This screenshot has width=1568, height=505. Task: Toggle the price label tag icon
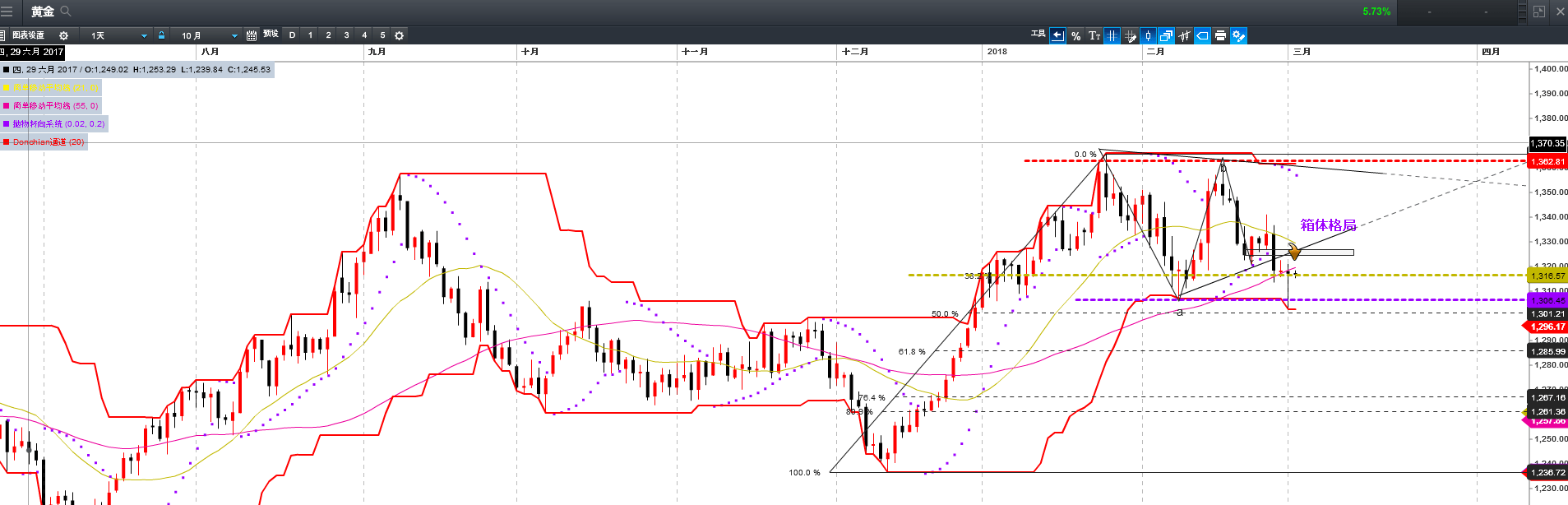(1202, 35)
